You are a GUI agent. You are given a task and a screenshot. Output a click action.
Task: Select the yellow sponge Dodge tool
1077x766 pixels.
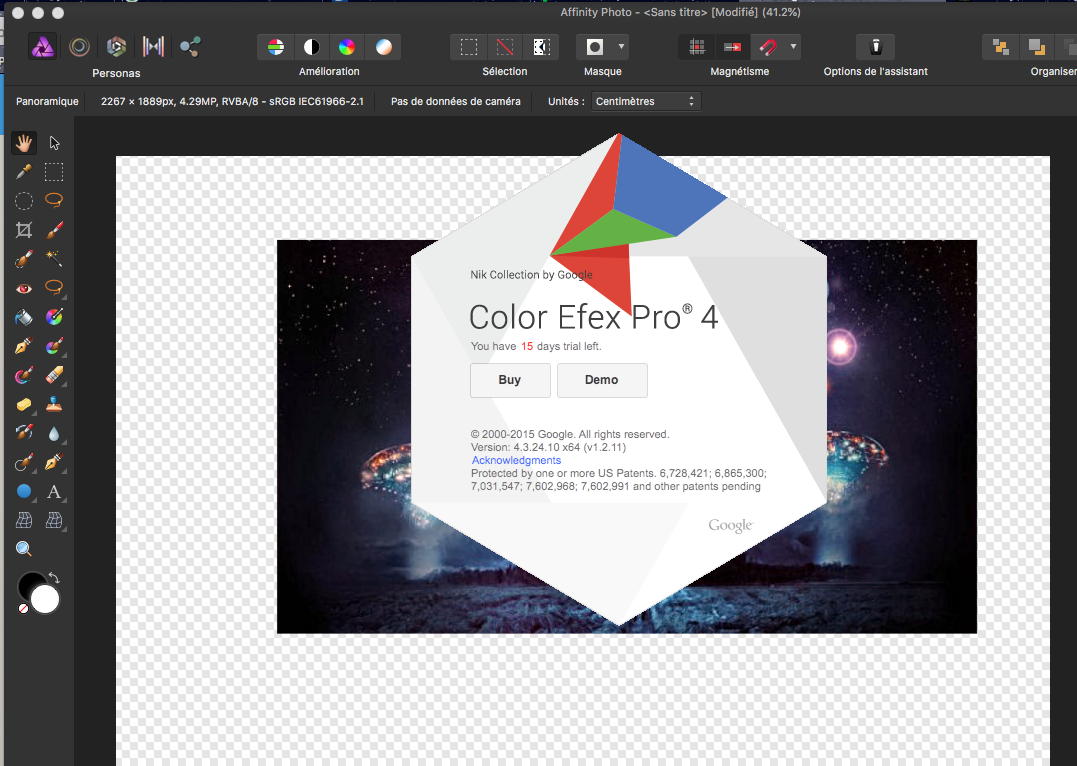tap(24, 404)
